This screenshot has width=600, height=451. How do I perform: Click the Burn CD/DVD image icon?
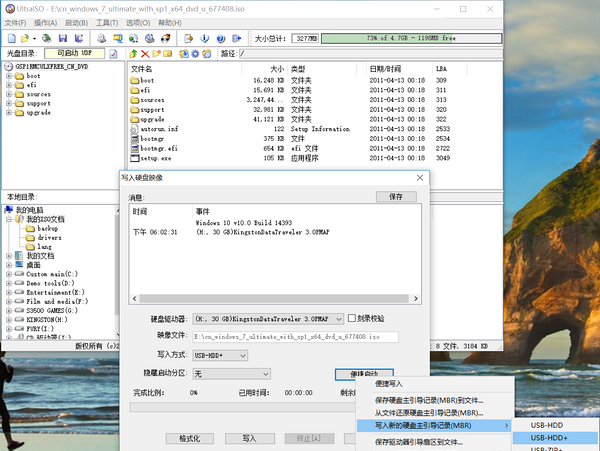165,38
